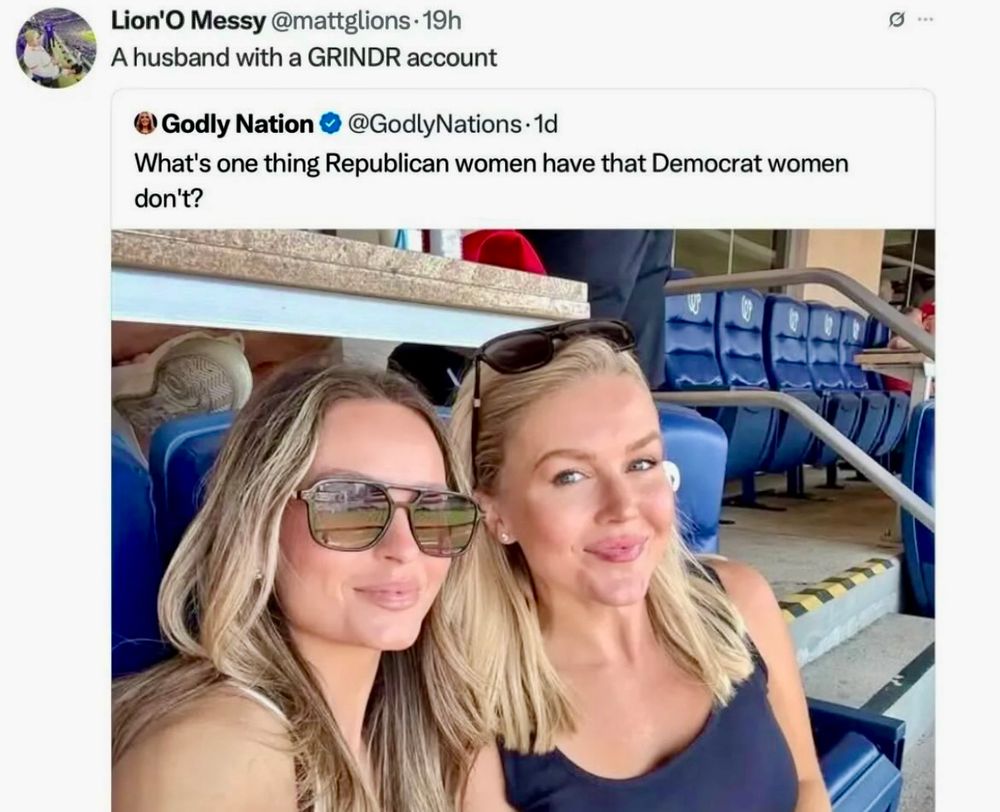
Task: Click the mirrored sunglasses in the photo
Action: click(388, 517)
